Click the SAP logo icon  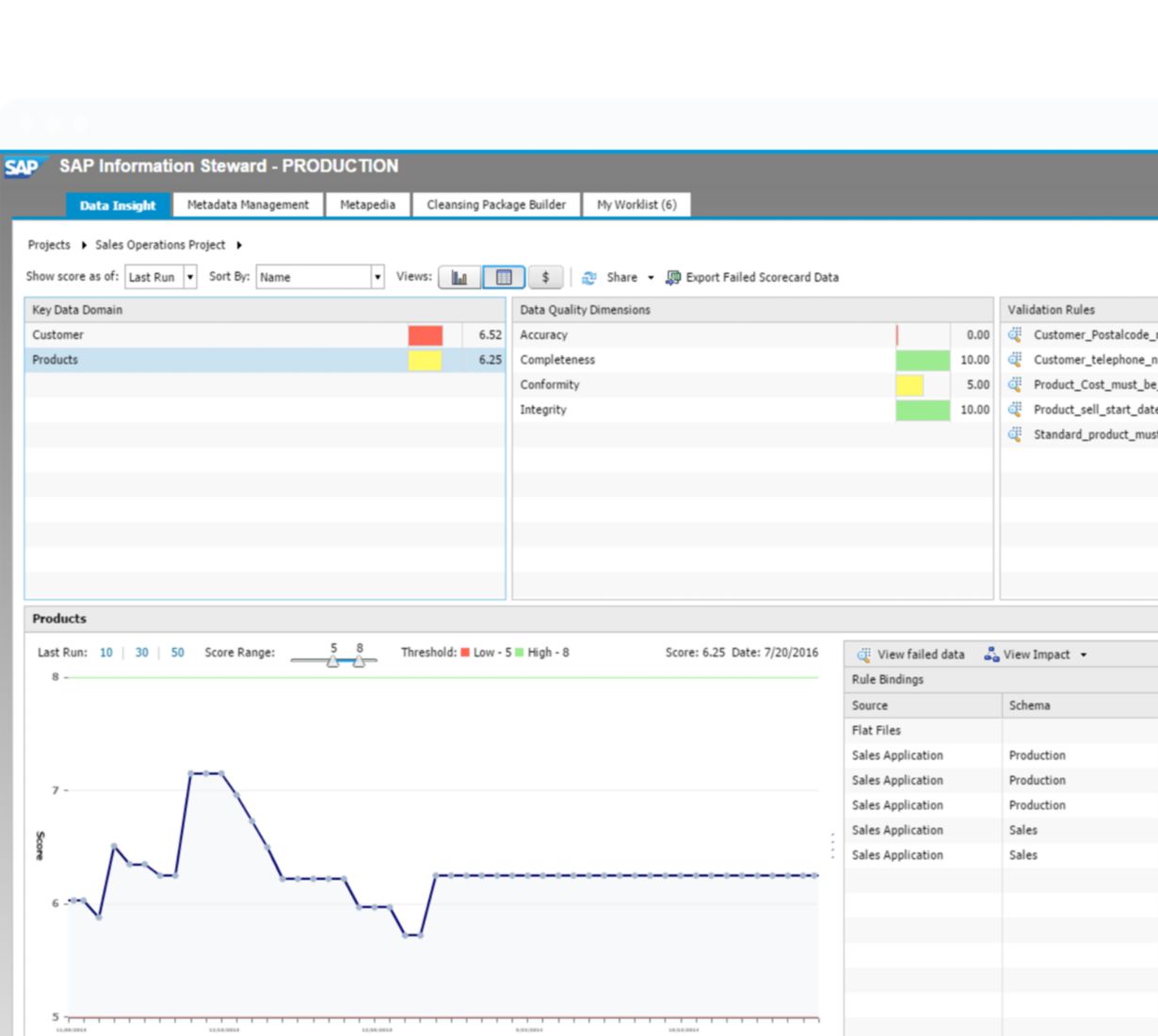[x=22, y=168]
